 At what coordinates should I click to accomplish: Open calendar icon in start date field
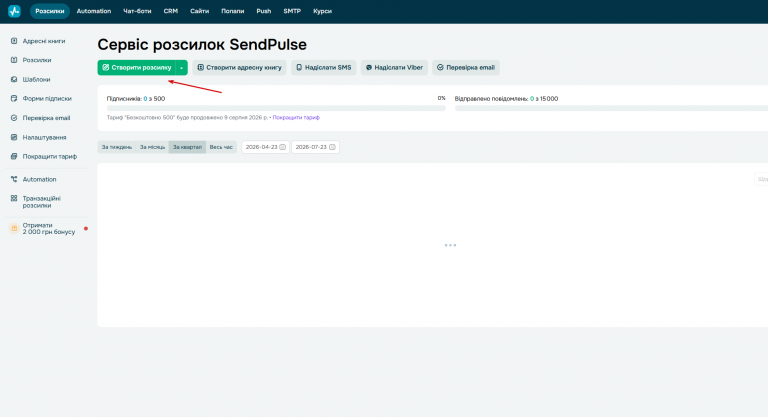[283, 147]
